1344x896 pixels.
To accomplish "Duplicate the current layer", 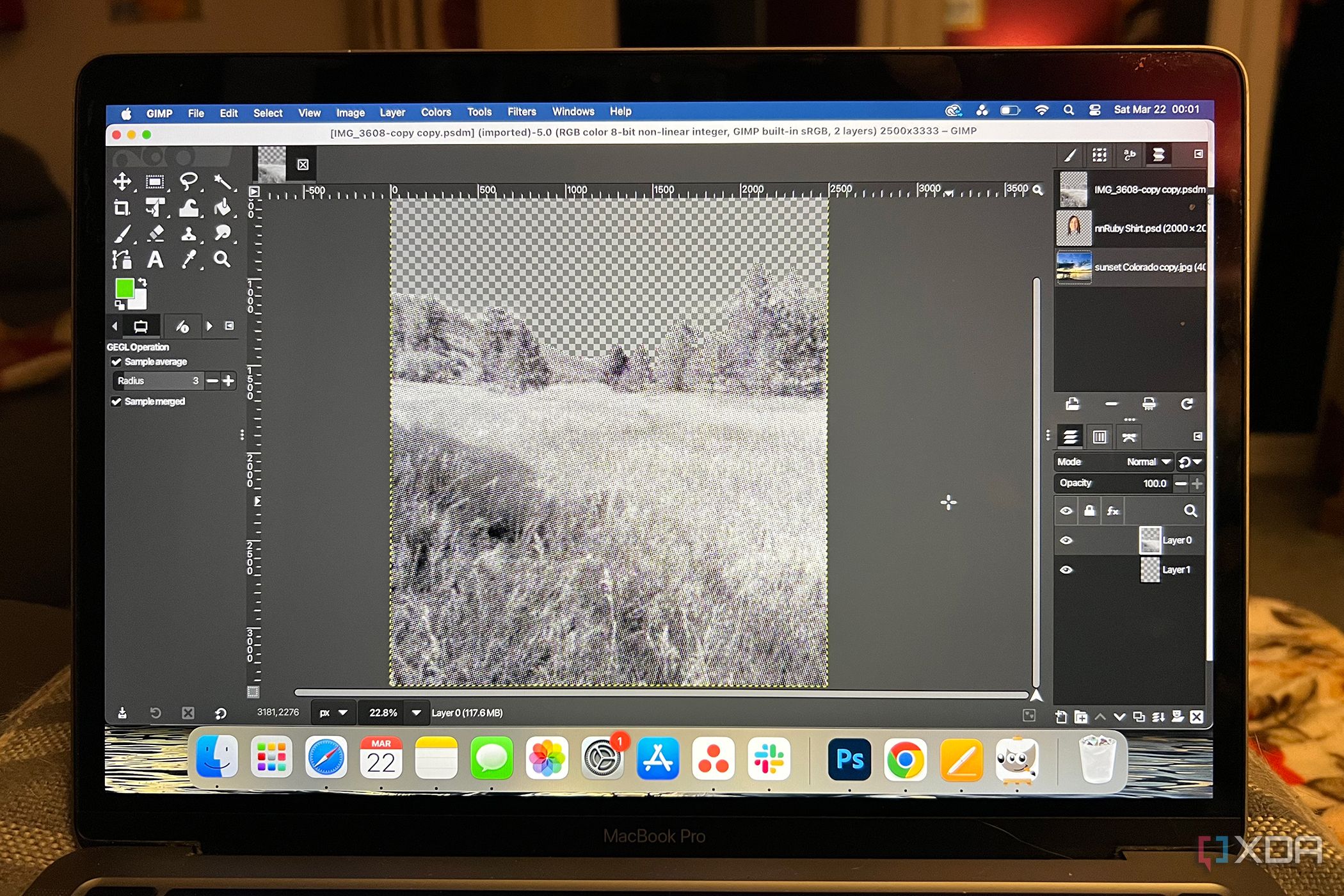I will [1139, 717].
